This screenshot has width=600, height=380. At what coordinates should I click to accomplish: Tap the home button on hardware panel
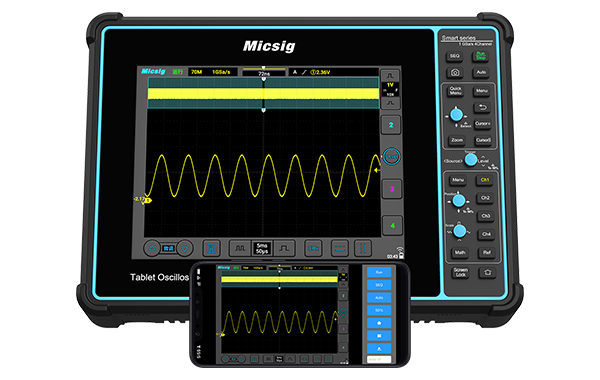(488, 272)
